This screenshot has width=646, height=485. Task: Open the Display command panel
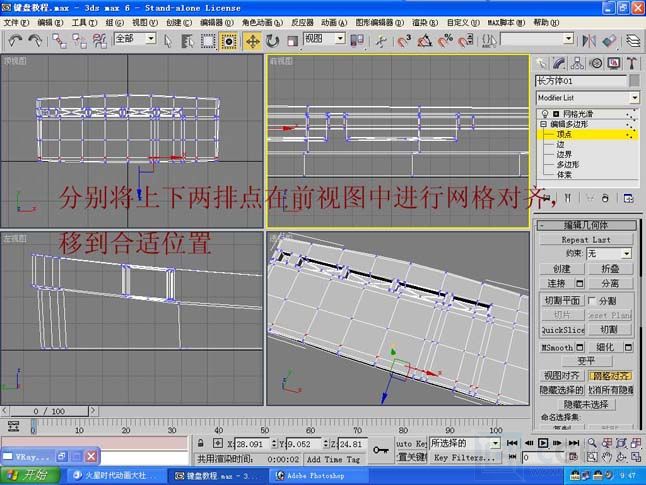coord(614,63)
